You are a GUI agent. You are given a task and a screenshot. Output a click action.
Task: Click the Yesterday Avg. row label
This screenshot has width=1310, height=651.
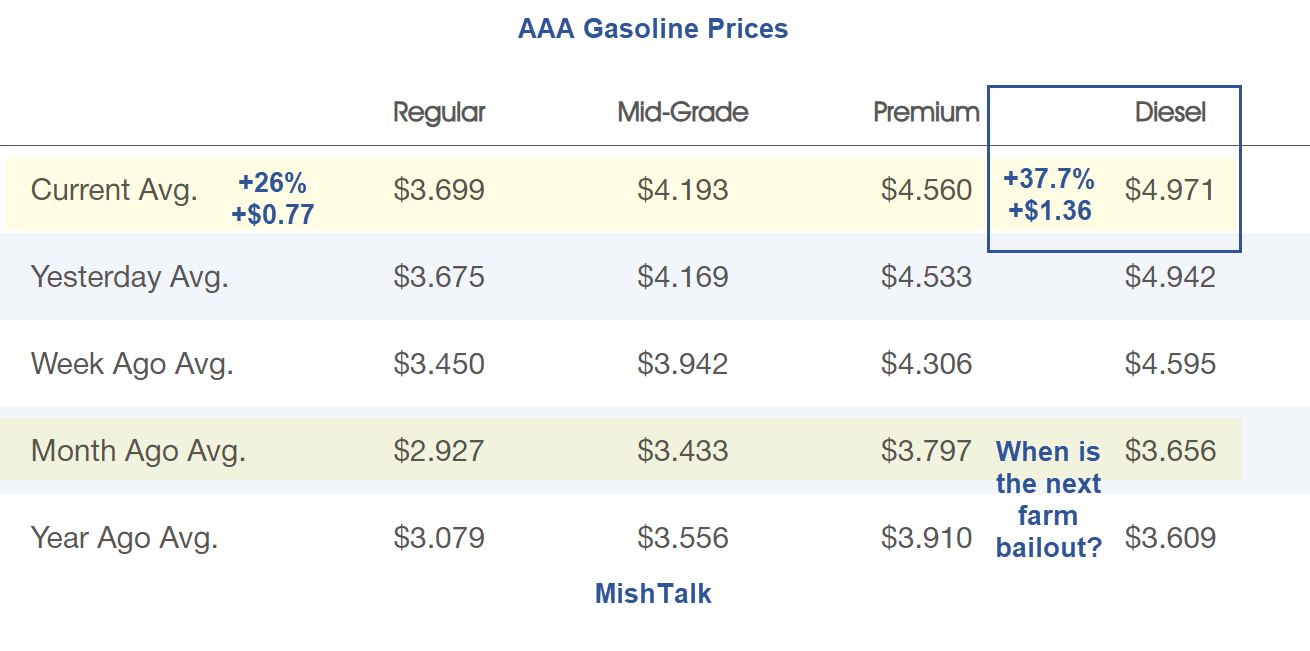[x=130, y=277]
